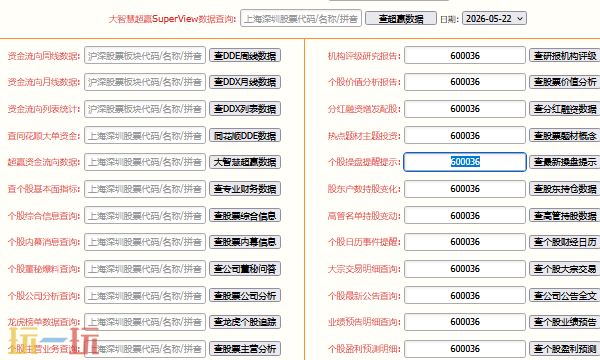
Task: Open the 日期 date dropdown 2026-05-22
Action: point(494,18)
